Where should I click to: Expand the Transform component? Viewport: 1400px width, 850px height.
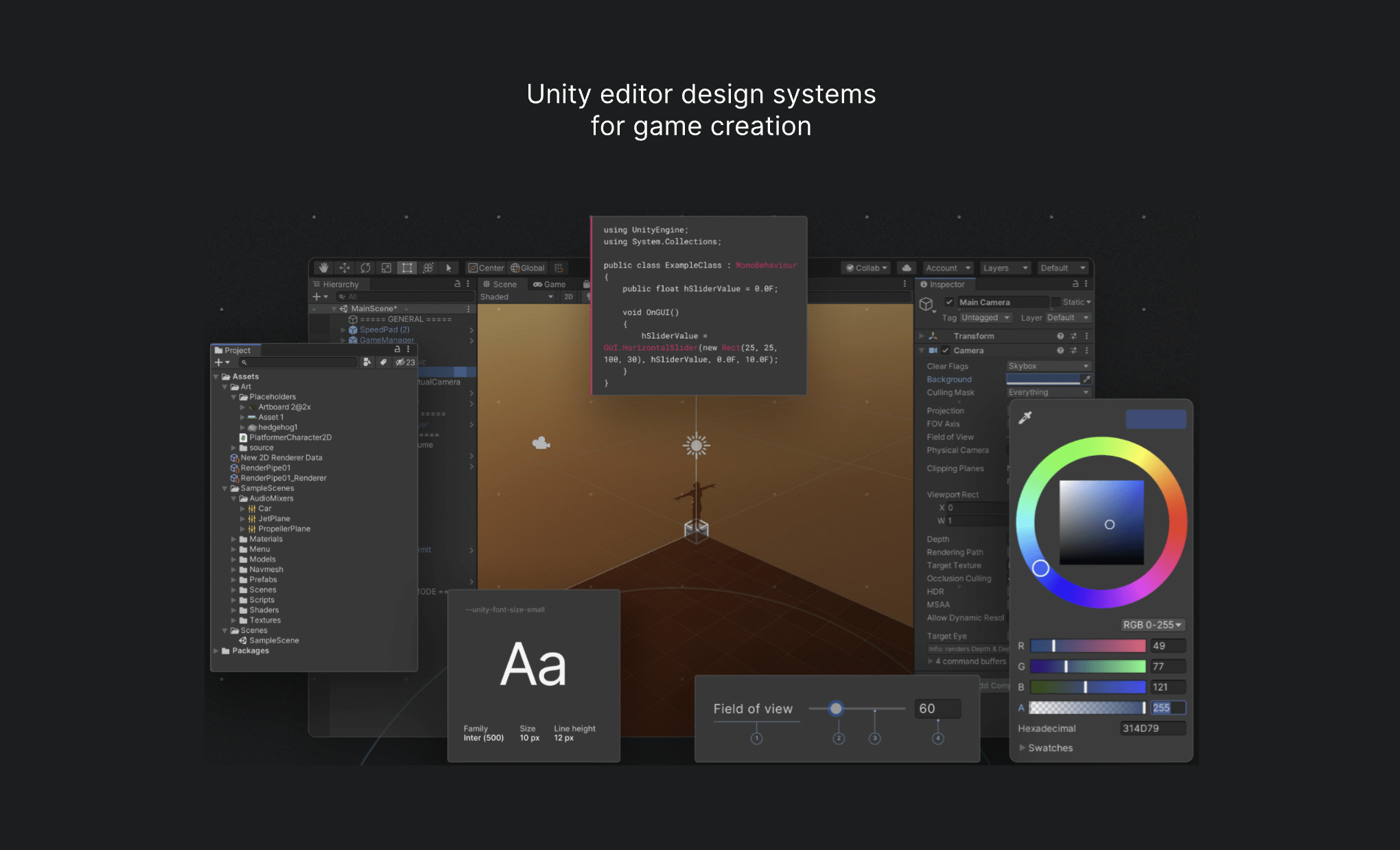(922, 336)
